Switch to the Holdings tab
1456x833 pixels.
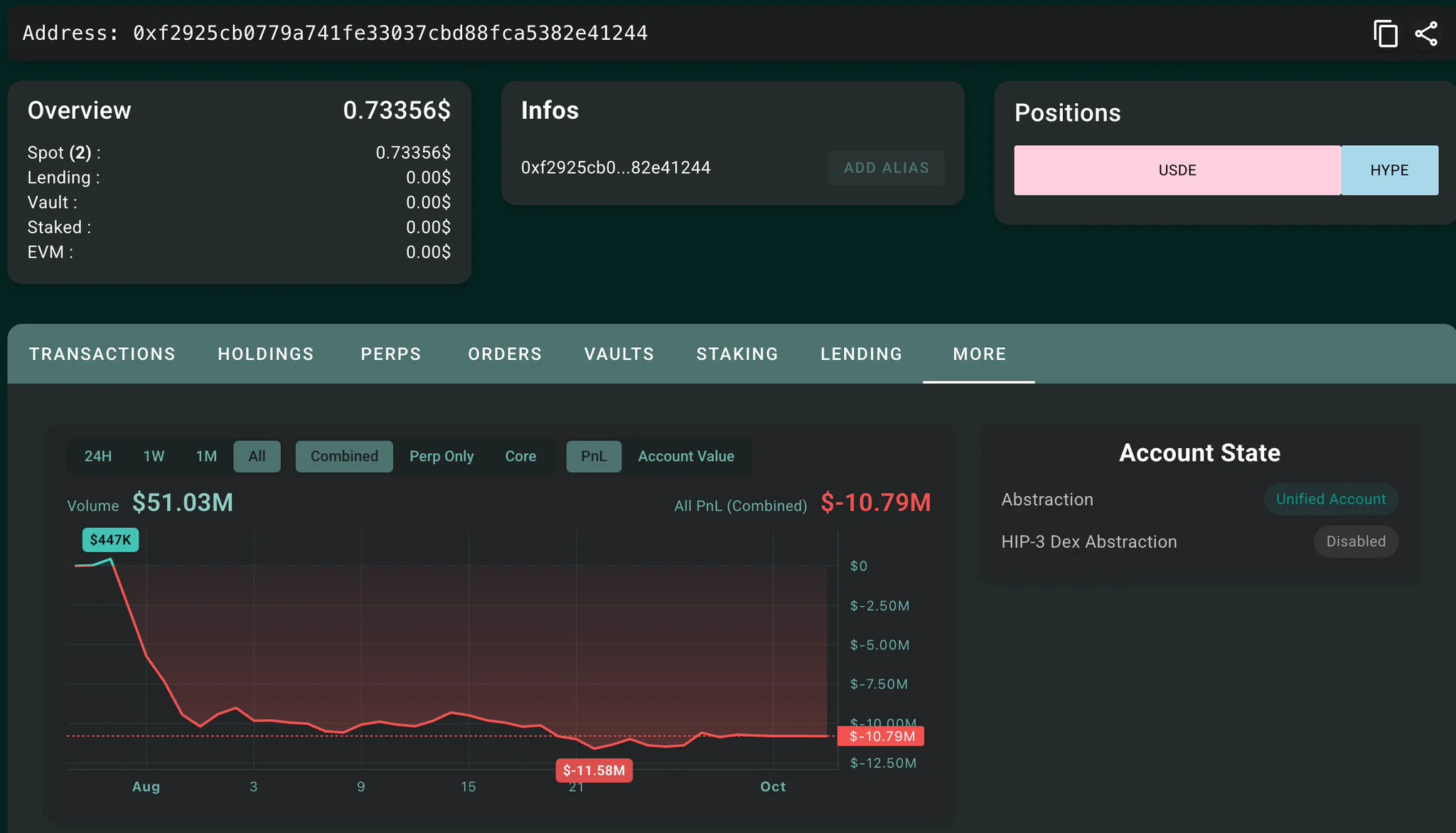(266, 354)
